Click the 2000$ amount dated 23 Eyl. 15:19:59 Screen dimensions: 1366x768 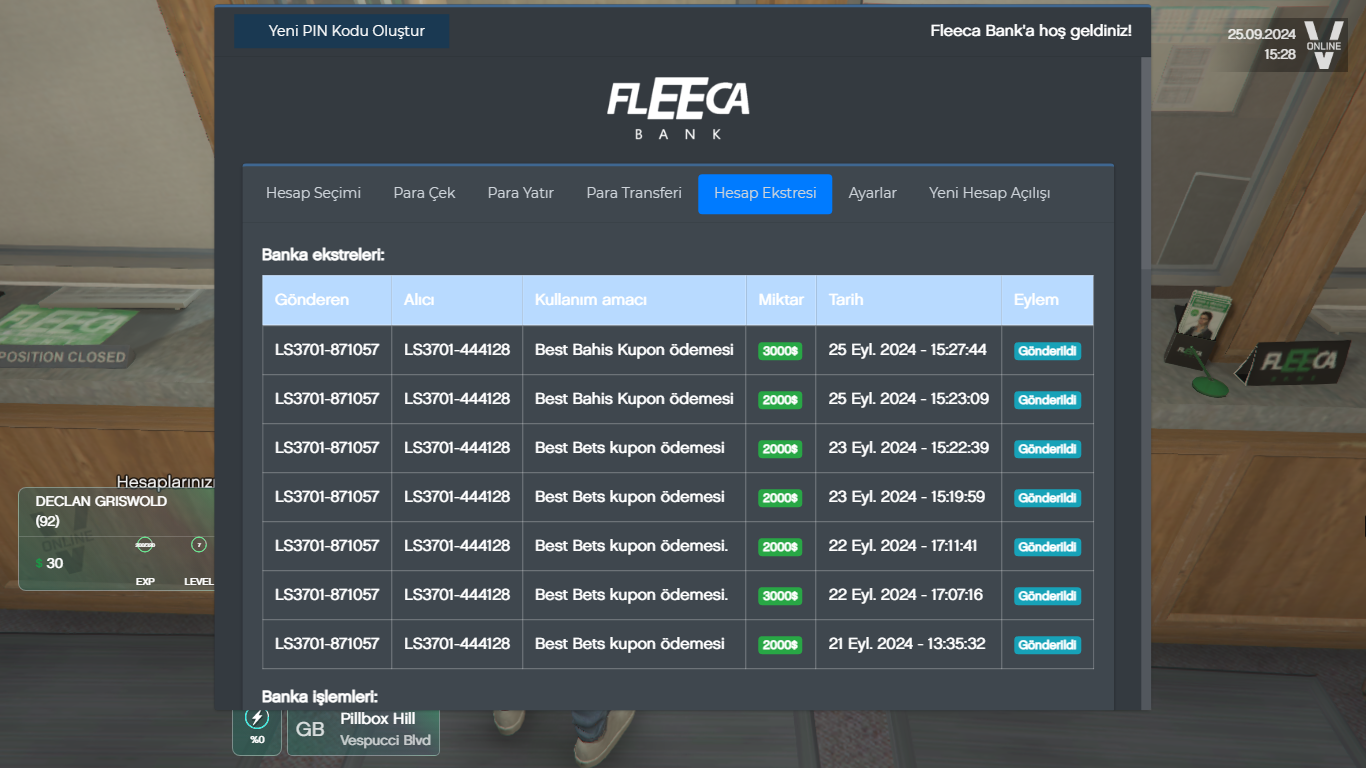pyautogui.click(x=780, y=498)
